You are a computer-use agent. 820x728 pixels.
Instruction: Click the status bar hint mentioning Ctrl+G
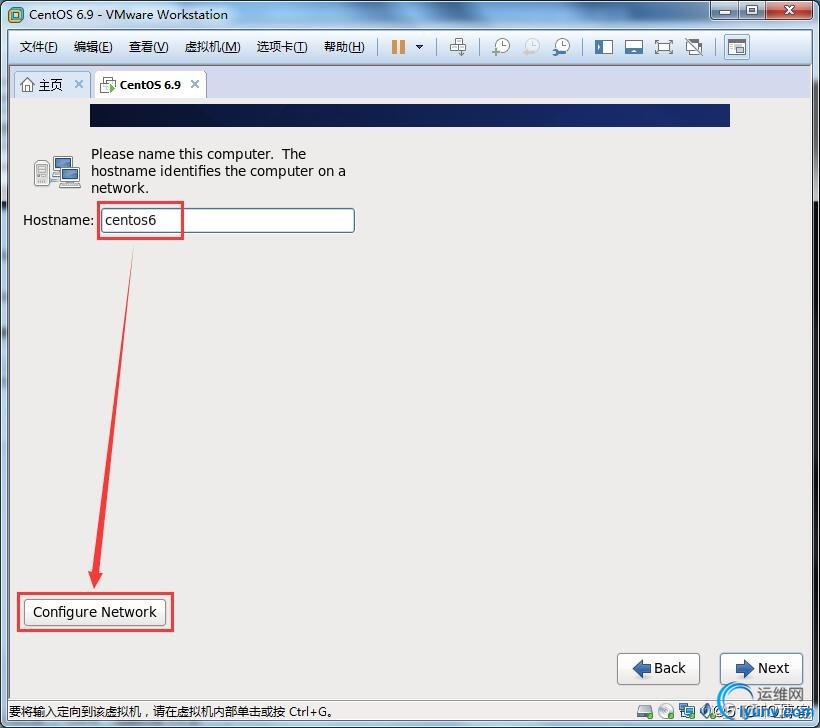171,712
